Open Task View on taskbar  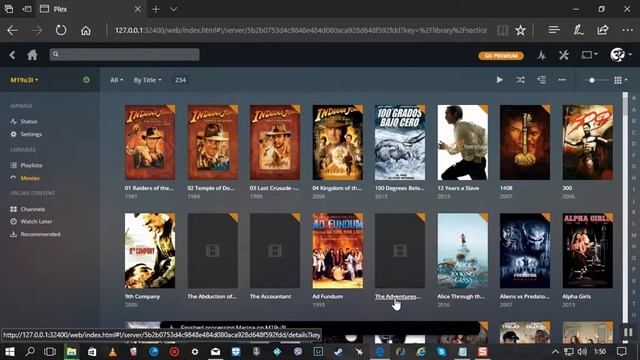(50, 351)
